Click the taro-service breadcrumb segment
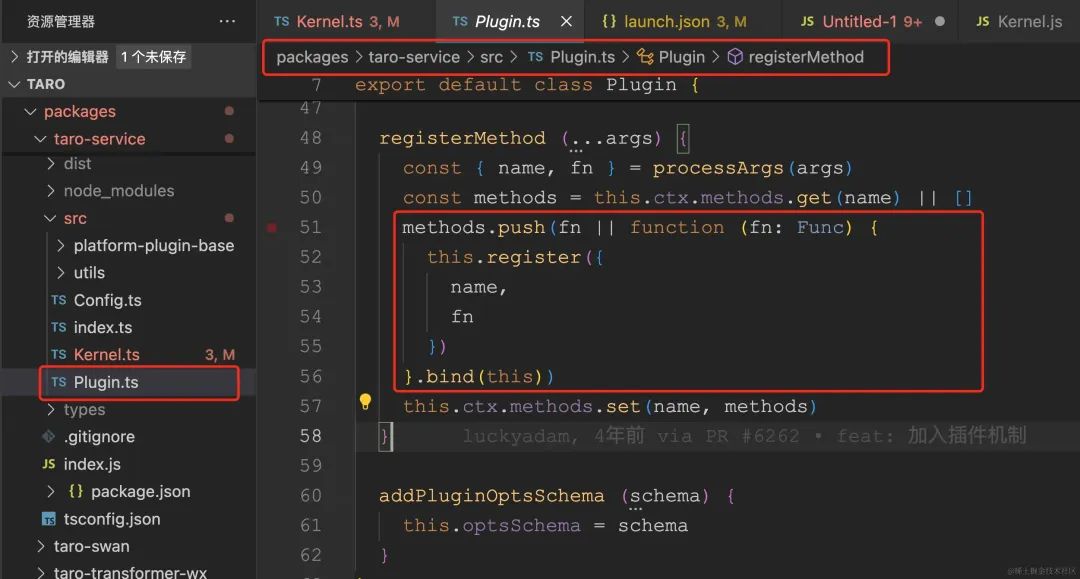This screenshot has width=1080, height=579. pos(414,57)
